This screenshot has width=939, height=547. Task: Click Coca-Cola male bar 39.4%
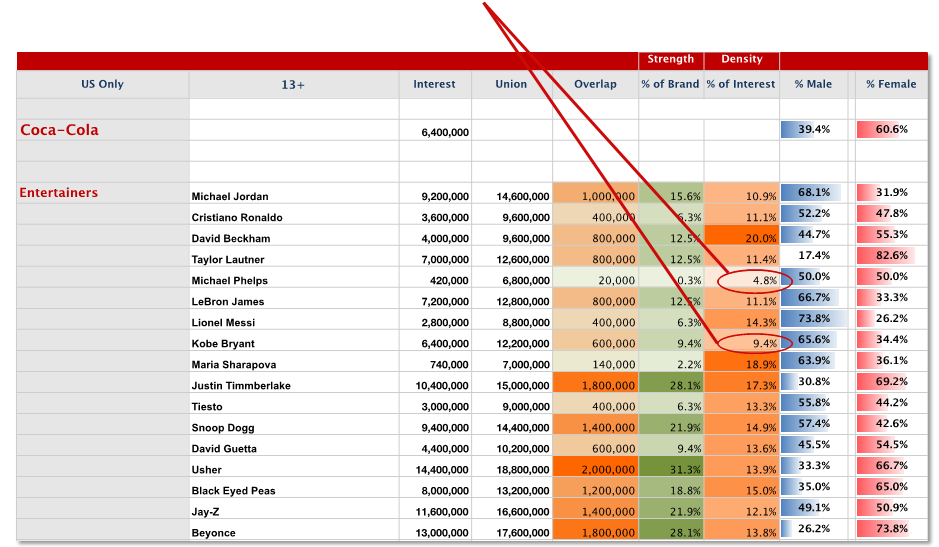(814, 129)
